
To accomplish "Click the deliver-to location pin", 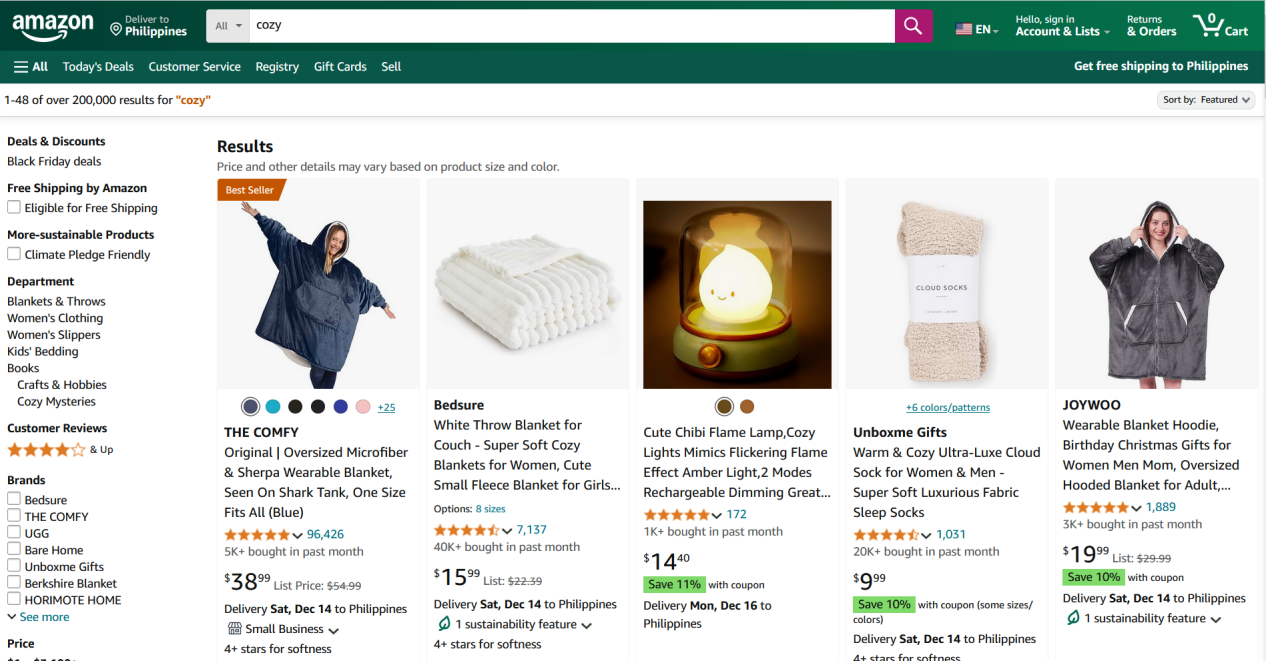I will [116, 26].
